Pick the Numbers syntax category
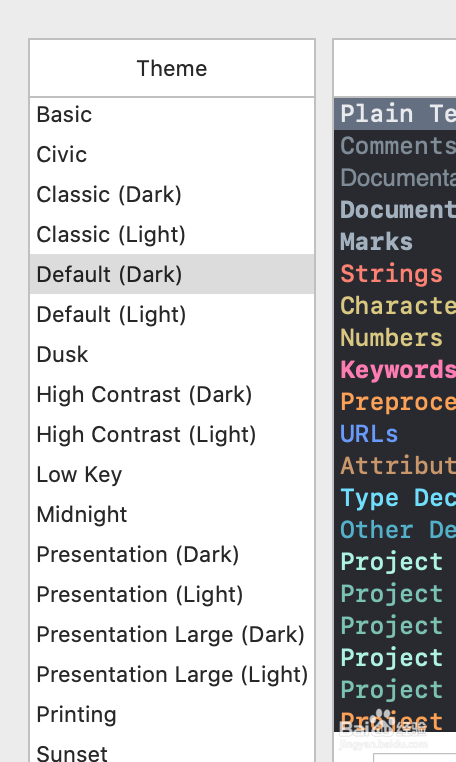456x762 pixels. [x=395, y=338]
